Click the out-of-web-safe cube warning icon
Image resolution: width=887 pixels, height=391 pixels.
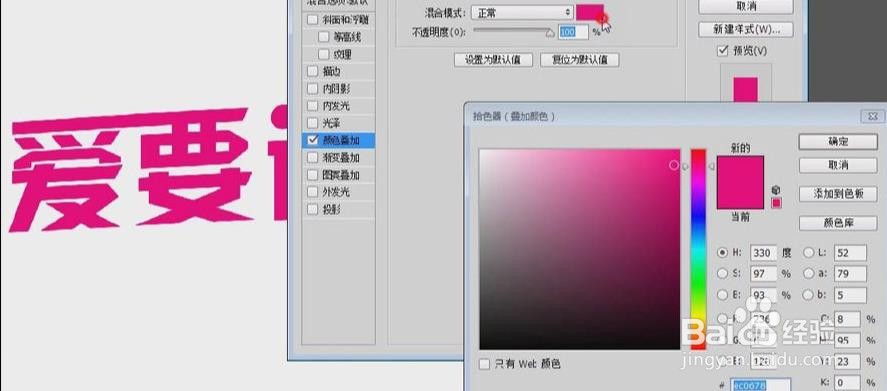point(776,190)
